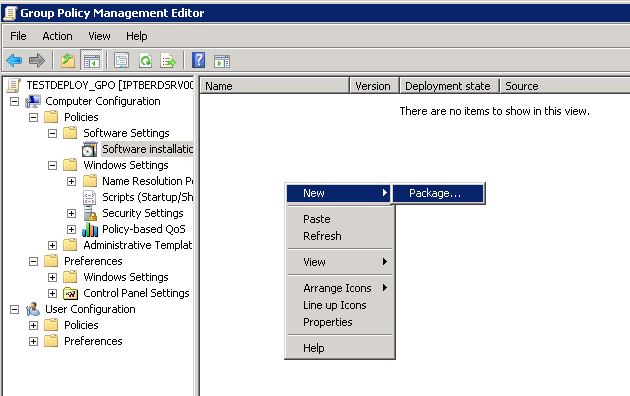Sort by the Version column header
The width and height of the screenshot is (630, 396).
[374, 86]
